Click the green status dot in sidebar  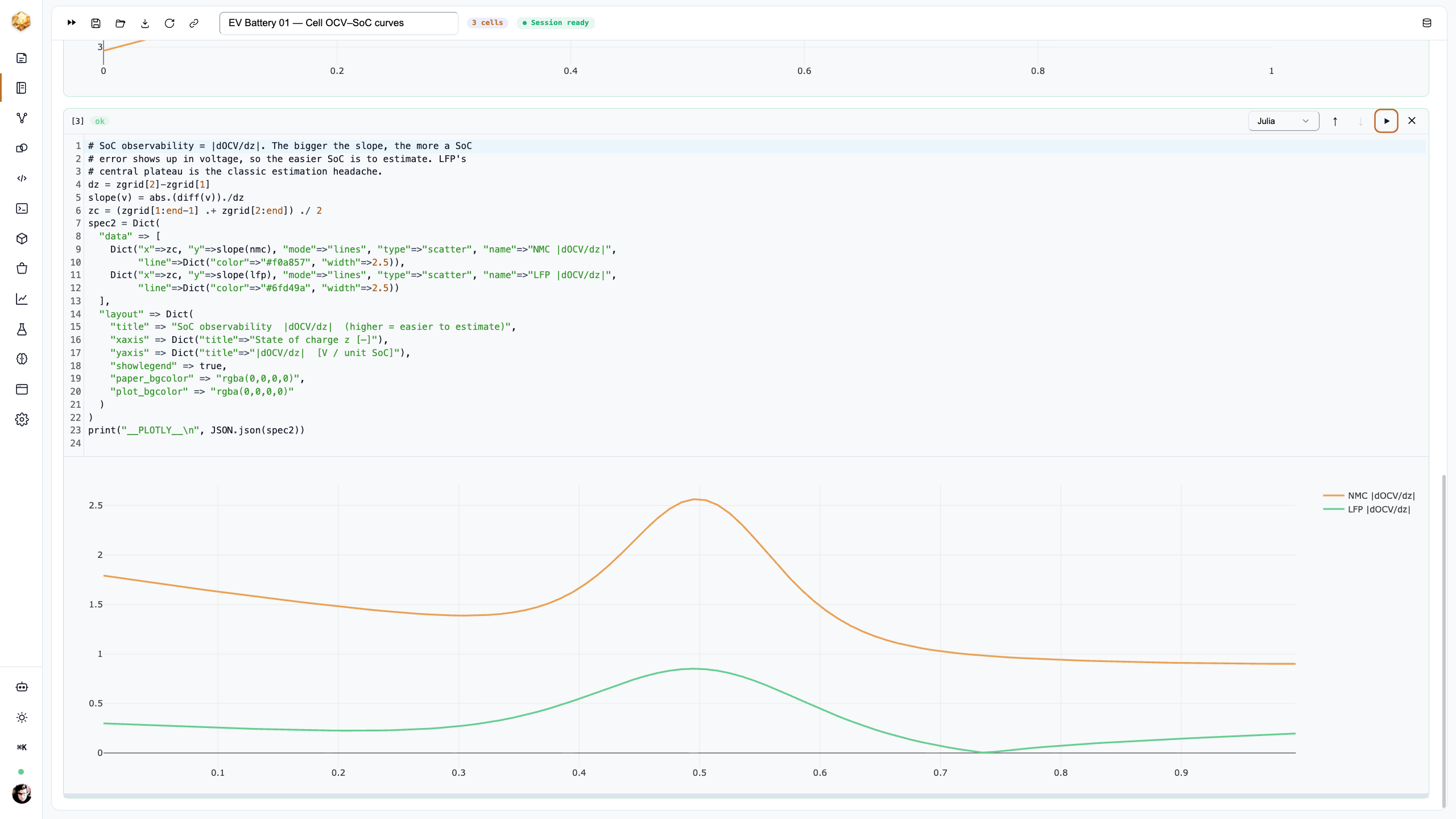pos(21,772)
